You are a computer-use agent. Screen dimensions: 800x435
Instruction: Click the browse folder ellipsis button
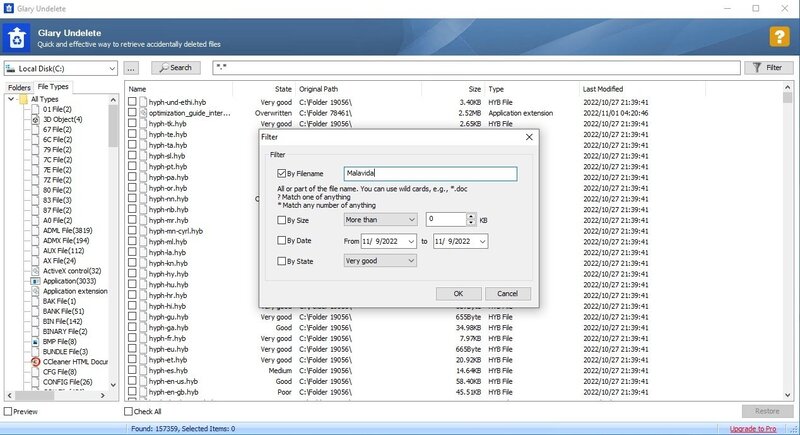[132, 68]
